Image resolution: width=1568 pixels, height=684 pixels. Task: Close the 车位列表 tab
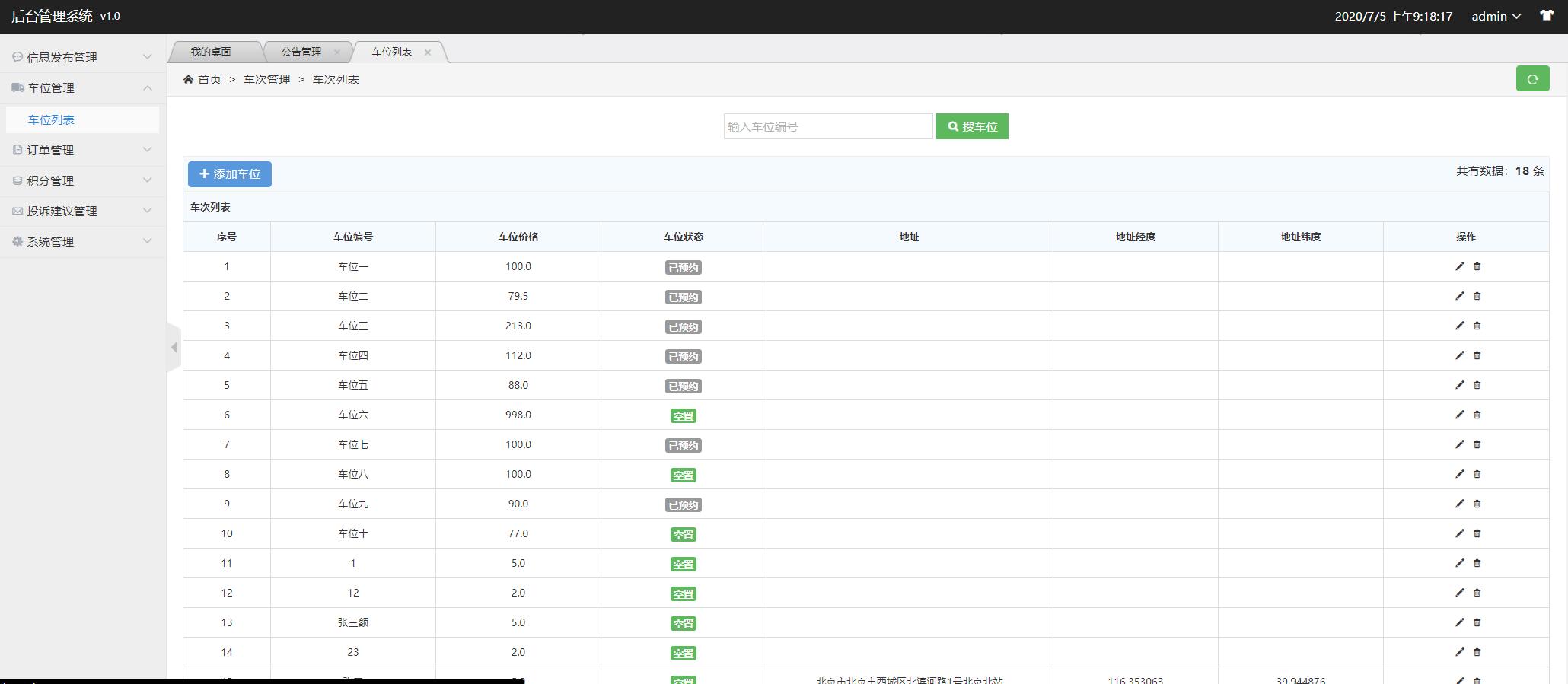(428, 52)
